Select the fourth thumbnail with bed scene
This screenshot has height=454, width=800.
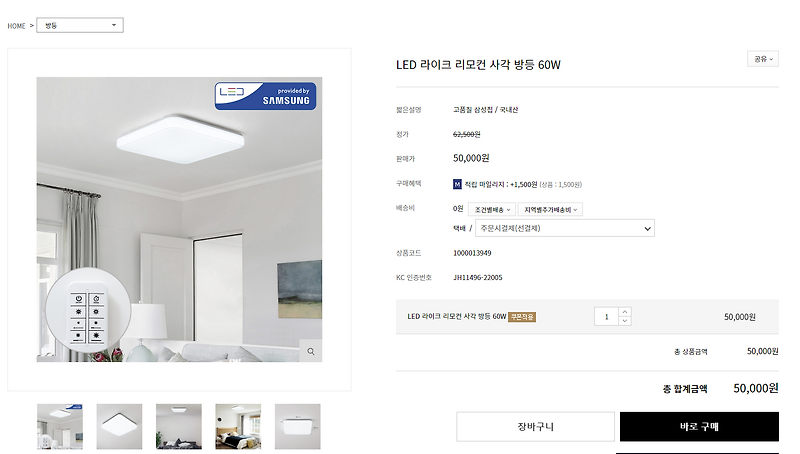(x=238, y=426)
